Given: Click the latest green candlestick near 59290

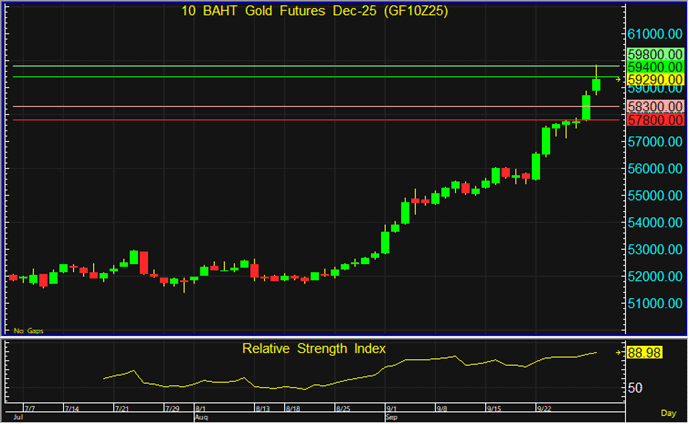Looking at the screenshot, I should pyautogui.click(x=596, y=84).
